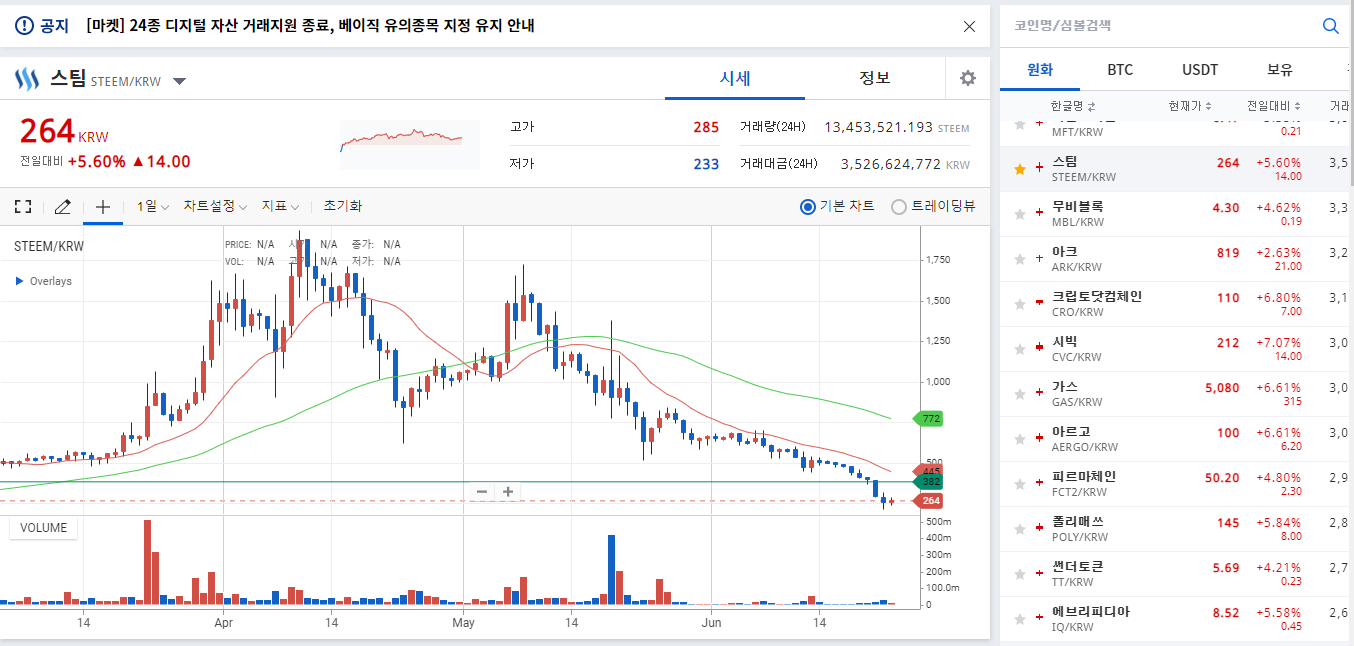This screenshot has width=1354, height=646.
Task: Select 트레이딩뷰 radio button
Action: point(898,207)
